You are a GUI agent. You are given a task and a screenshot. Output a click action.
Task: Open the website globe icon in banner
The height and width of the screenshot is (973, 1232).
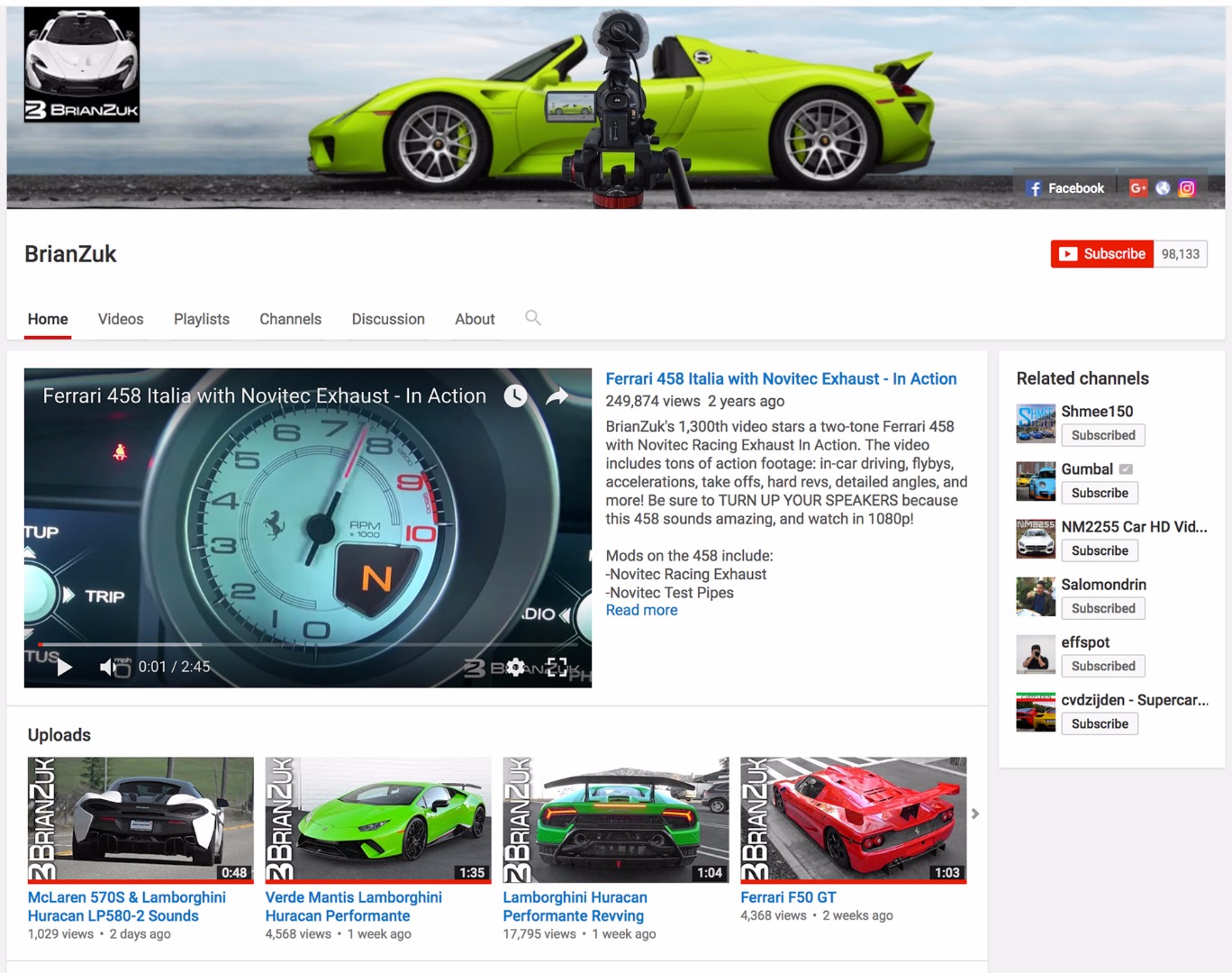[1163, 188]
